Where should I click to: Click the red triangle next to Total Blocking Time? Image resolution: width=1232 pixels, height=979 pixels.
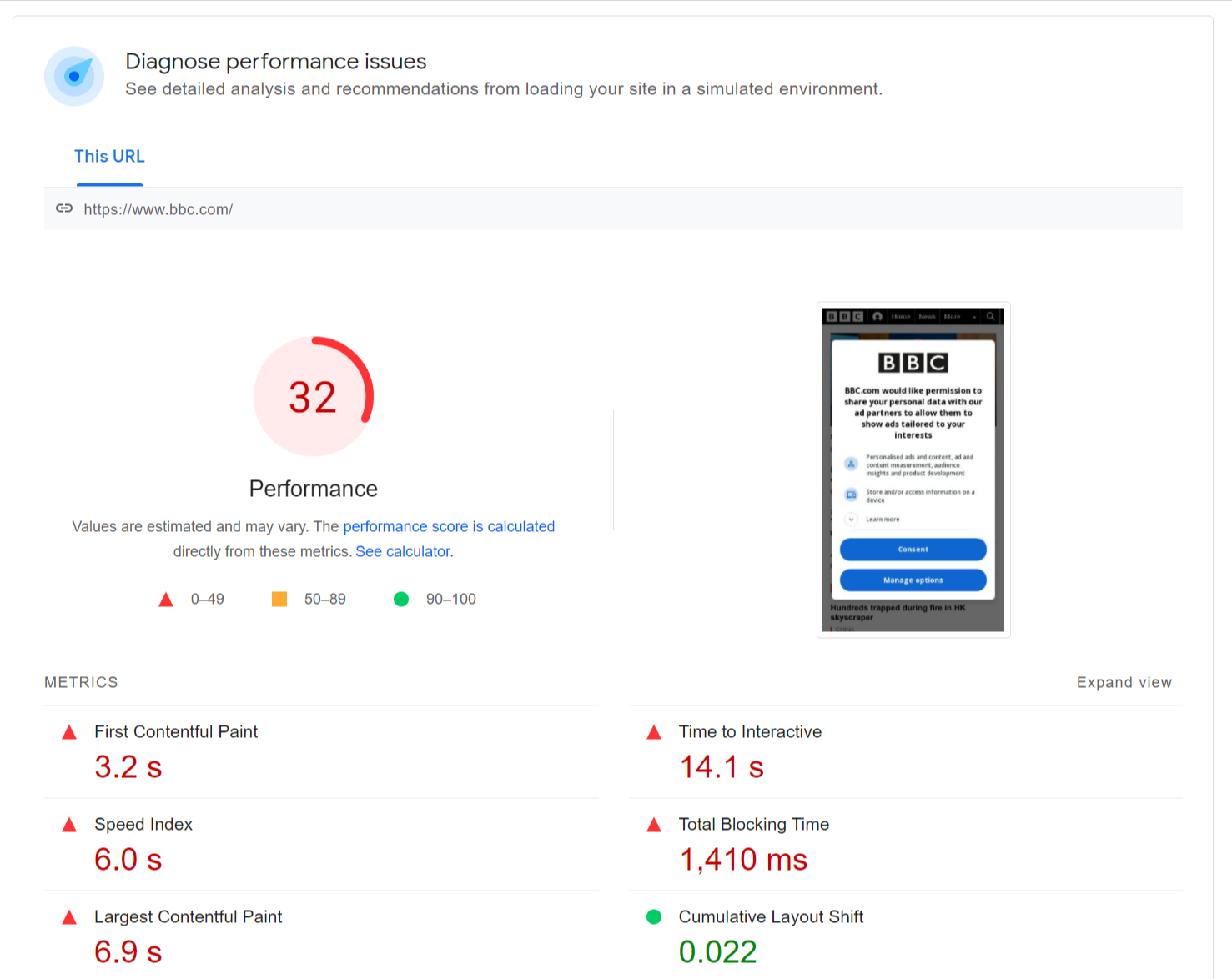coord(654,825)
